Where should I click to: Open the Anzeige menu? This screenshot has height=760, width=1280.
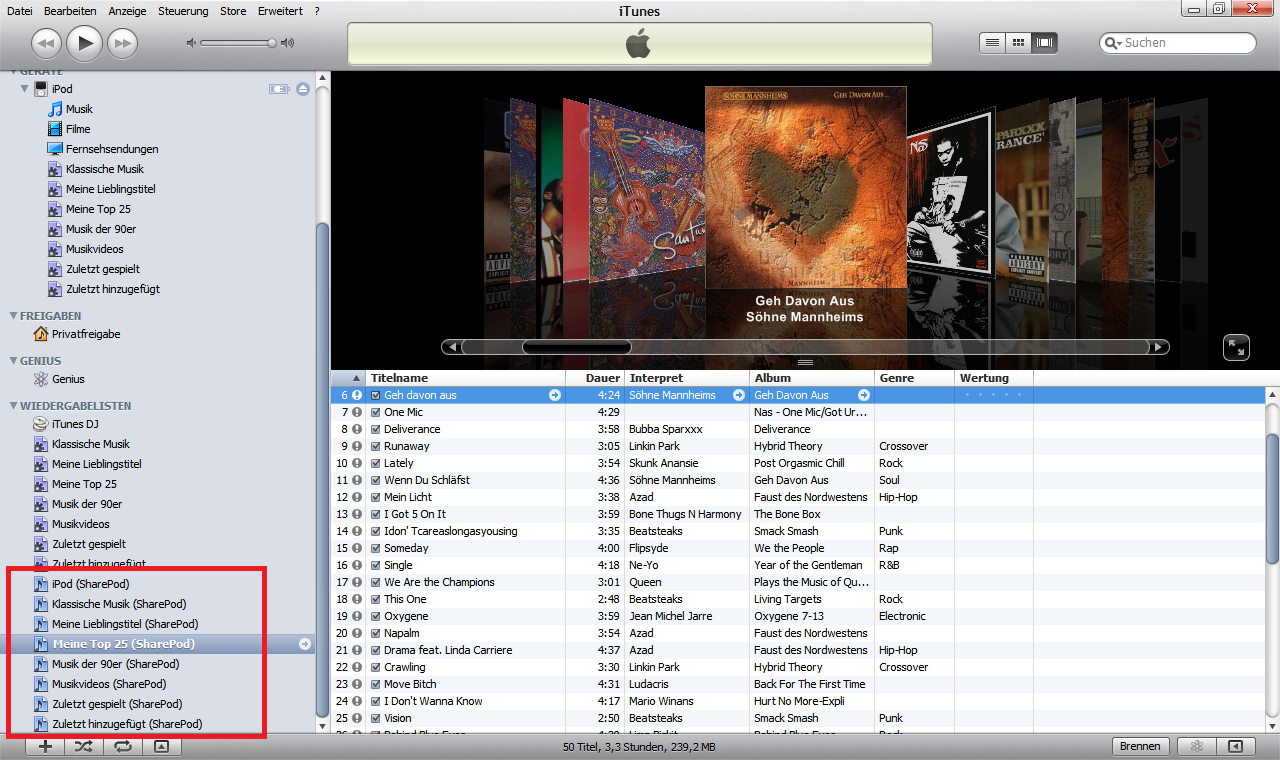127,11
